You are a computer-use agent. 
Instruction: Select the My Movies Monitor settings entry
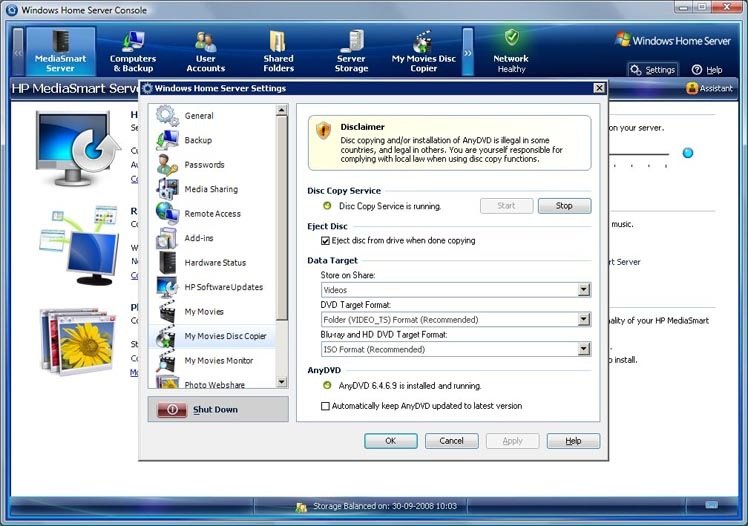click(212, 361)
